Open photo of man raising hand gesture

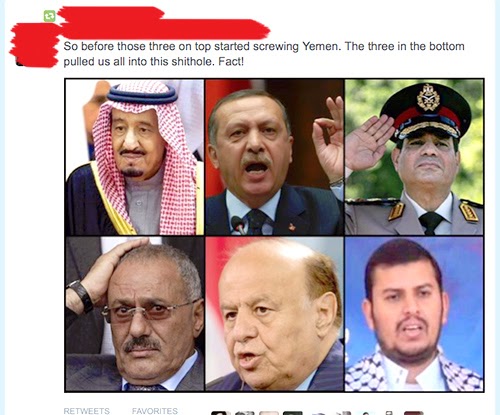click(274, 157)
